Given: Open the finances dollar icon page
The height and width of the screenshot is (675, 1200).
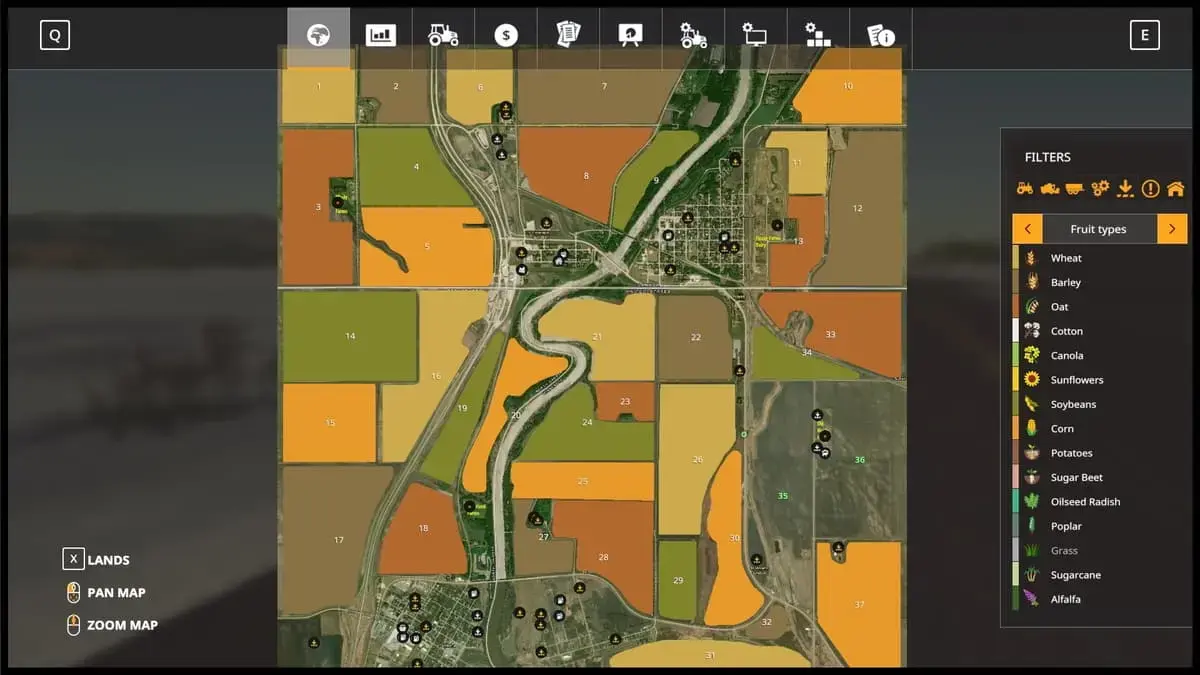Looking at the screenshot, I should [506, 37].
